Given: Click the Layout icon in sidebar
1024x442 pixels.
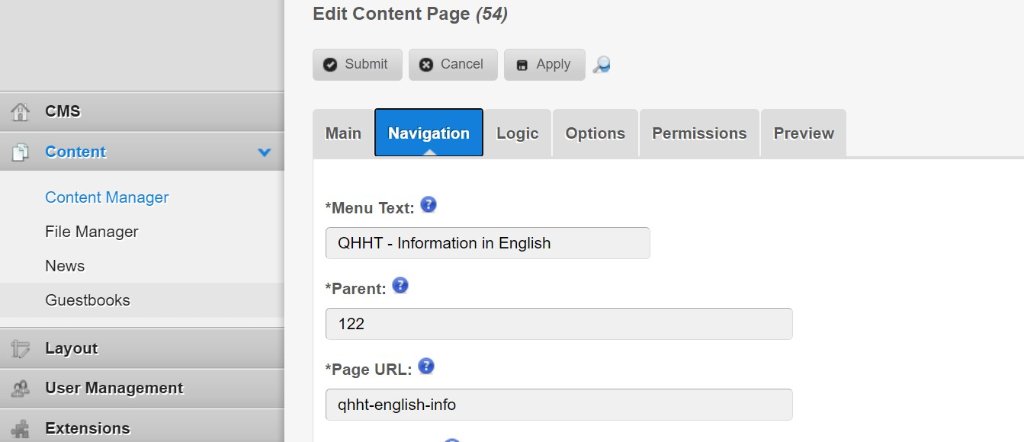Looking at the screenshot, I should (x=20, y=349).
